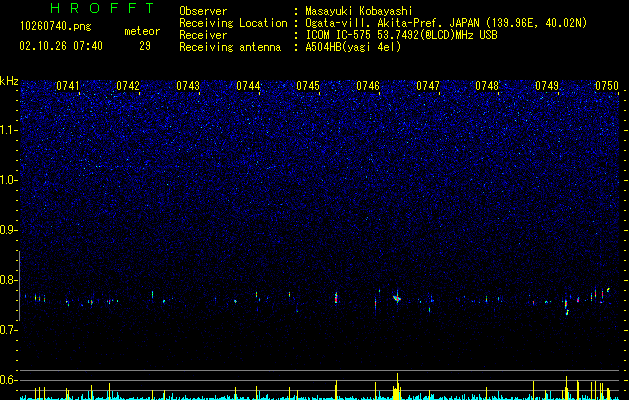
Task: Click the ICOM IC-575 receiver text
Action: pos(401,35)
